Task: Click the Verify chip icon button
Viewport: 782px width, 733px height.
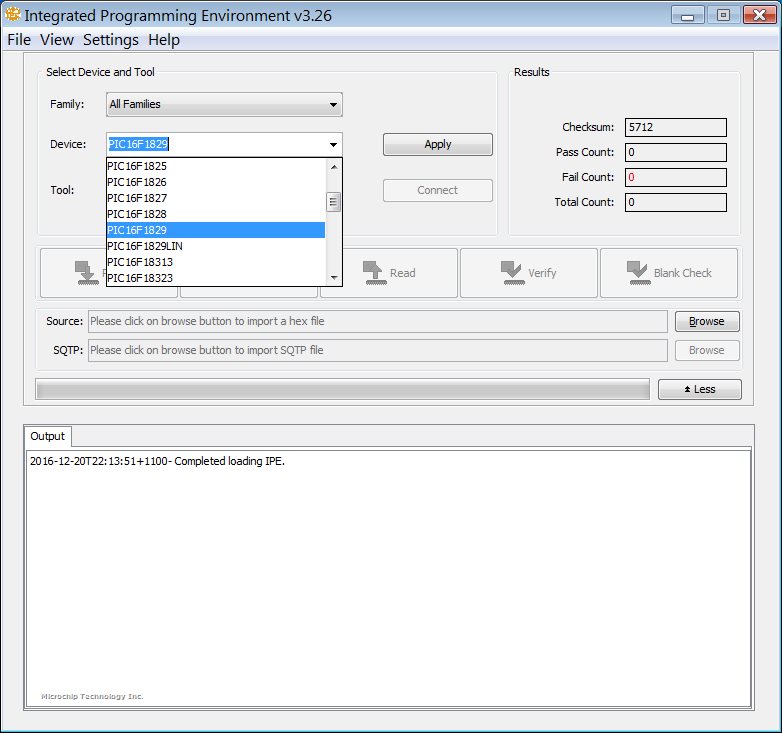Action: tap(529, 273)
